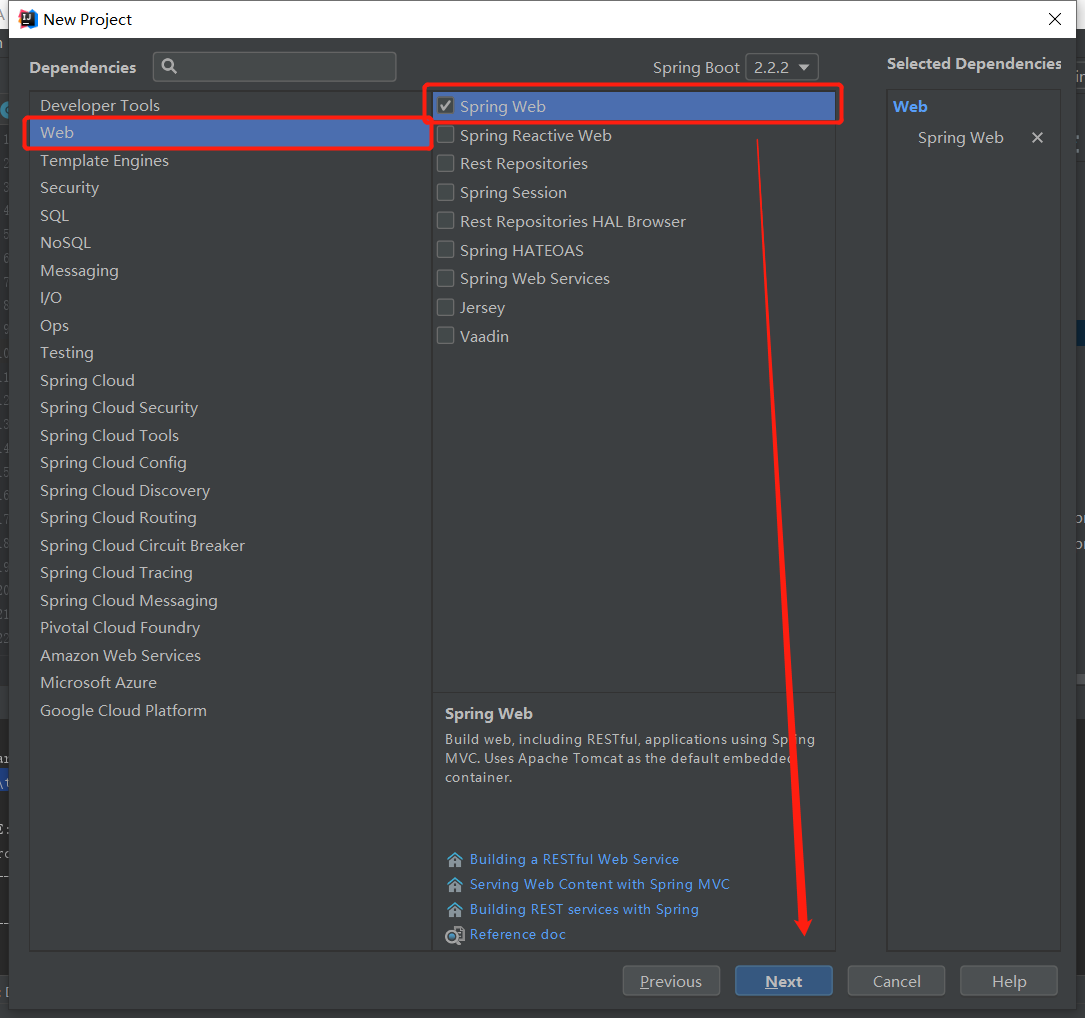The height and width of the screenshot is (1018, 1085).
Task: Check the Spring Web Services option
Action: click(446, 278)
